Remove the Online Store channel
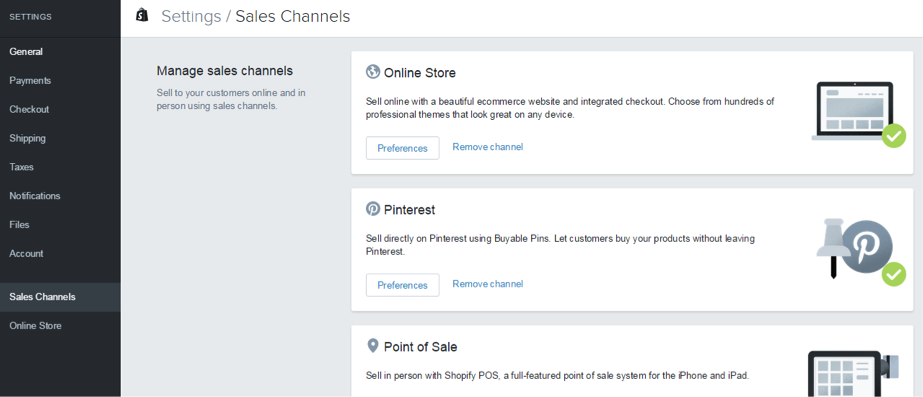Screen dimensions: 923x397 click(x=487, y=147)
